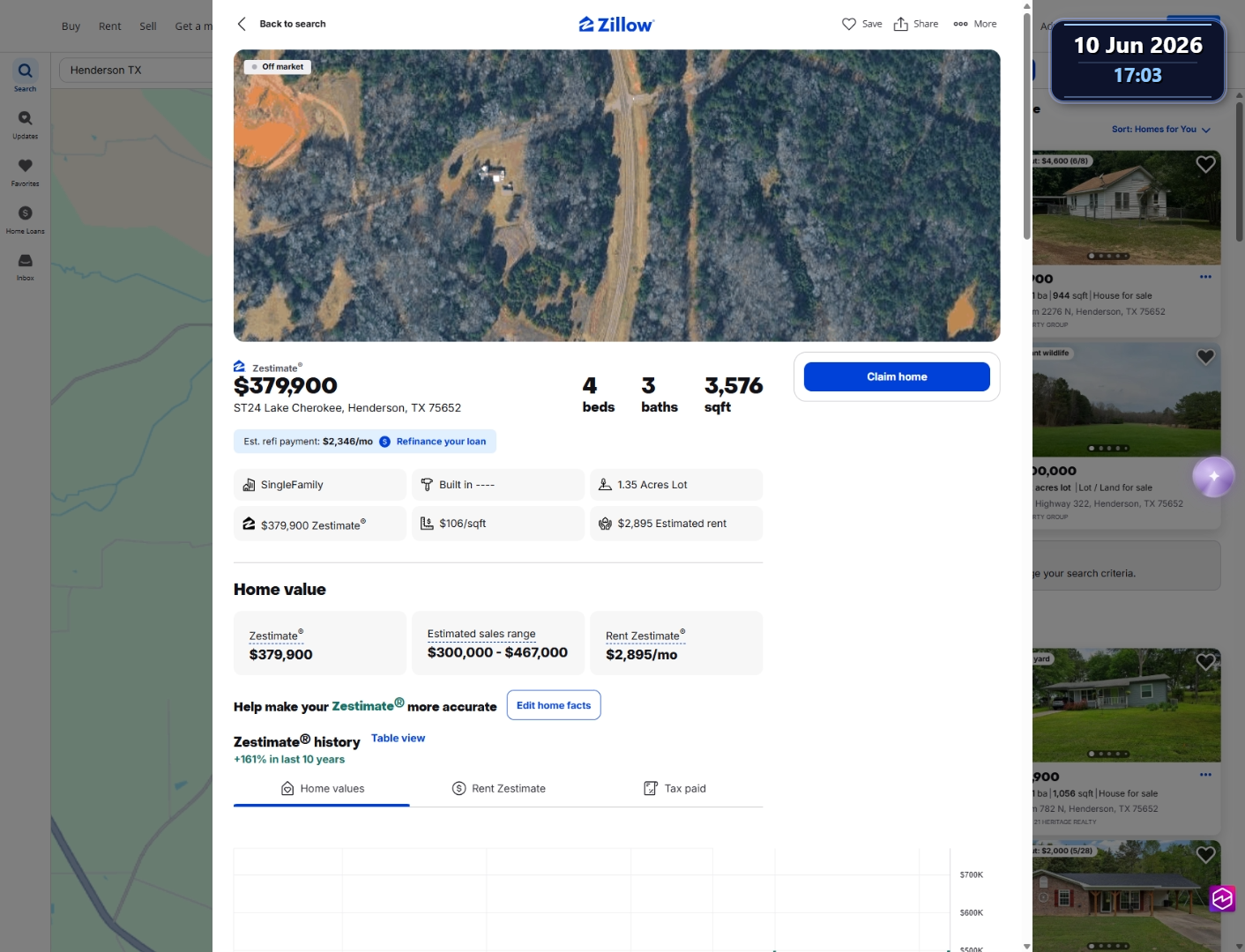Click the SingleFamily home type chip
The width and height of the screenshot is (1245, 952).
click(320, 485)
